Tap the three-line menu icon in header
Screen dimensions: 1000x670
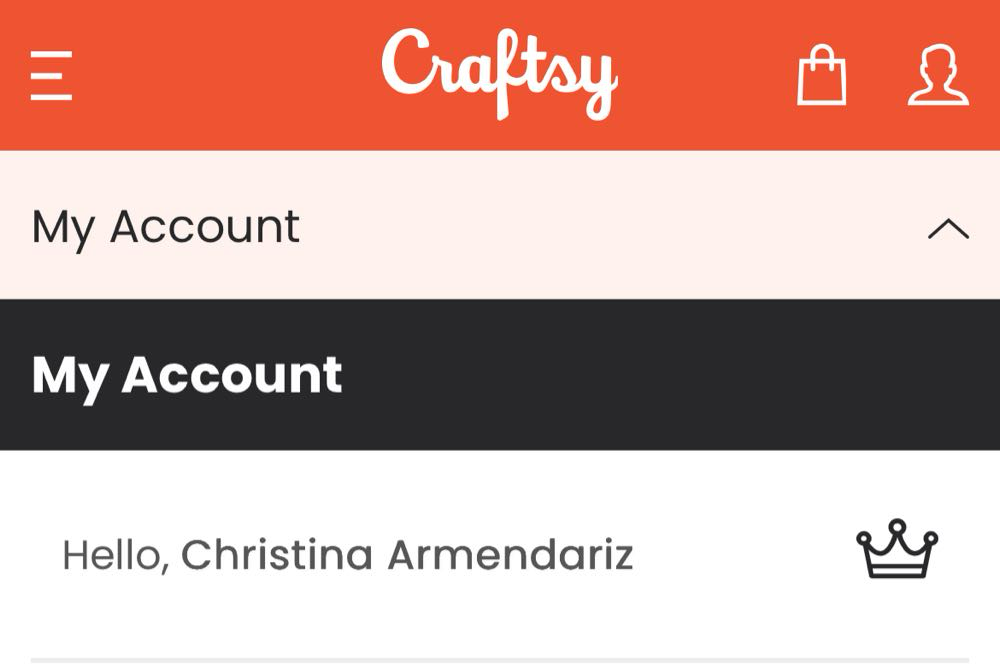click(51, 76)
